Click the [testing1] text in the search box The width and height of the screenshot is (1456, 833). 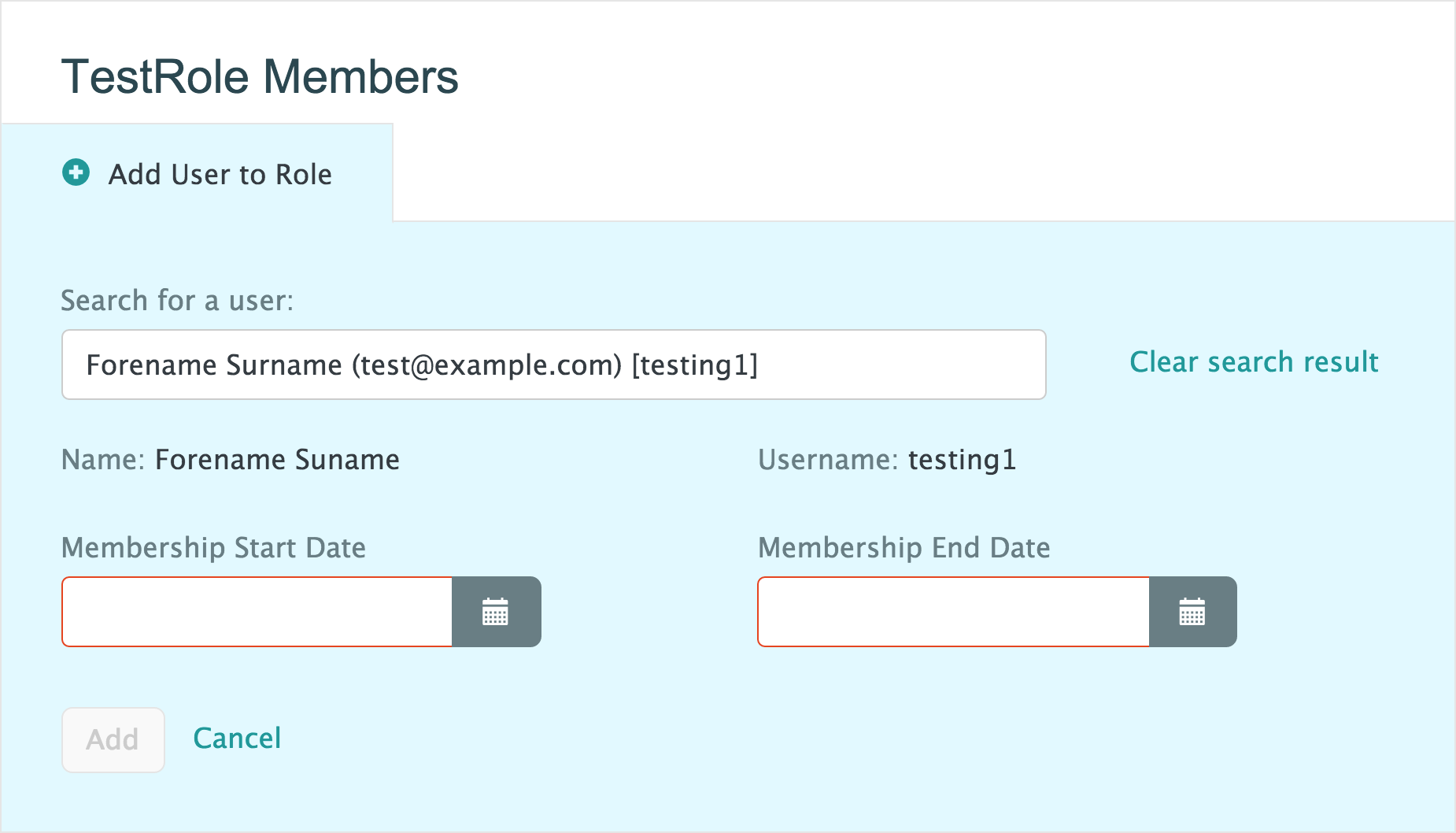[694, 365]
